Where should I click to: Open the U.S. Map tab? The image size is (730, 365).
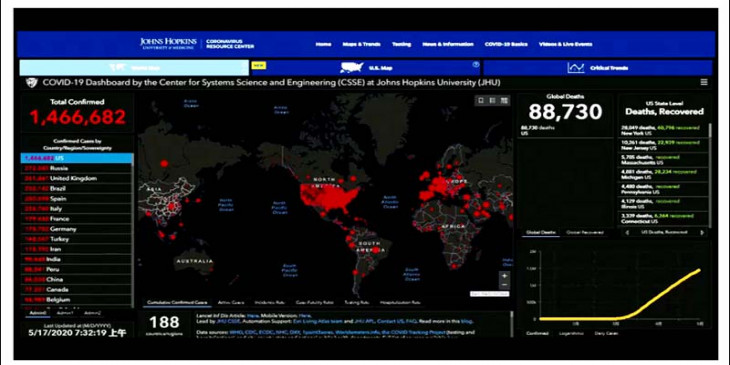pyautogui.click(x=365, y=68)
